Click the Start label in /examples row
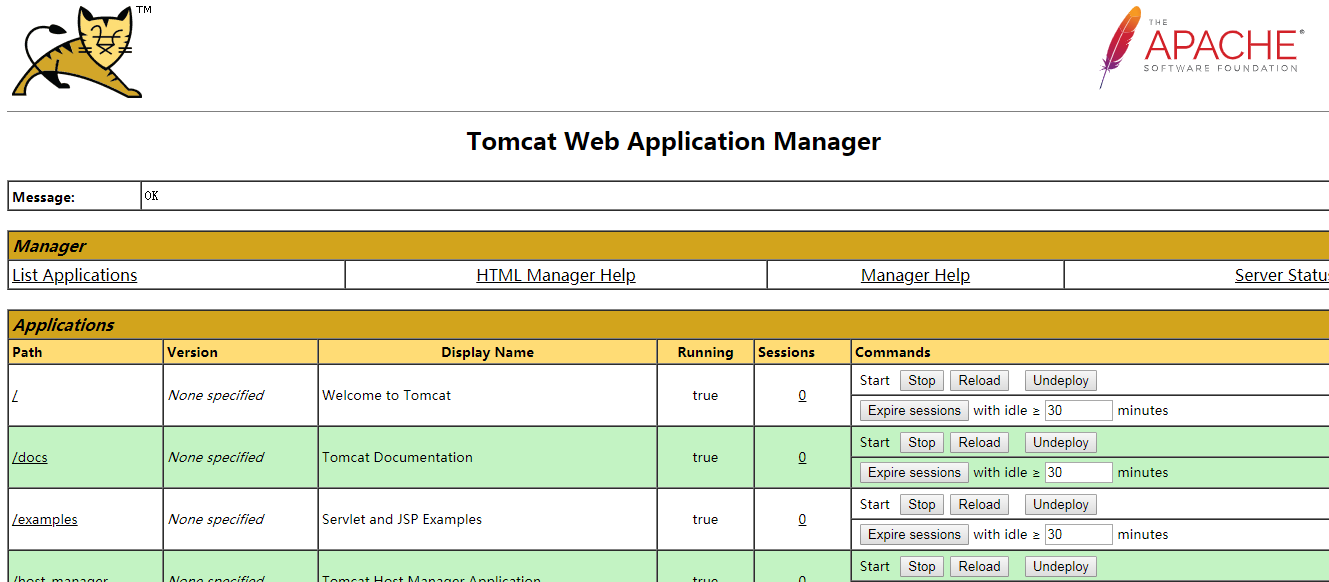The image size is (1329, 582). [874, 504]
